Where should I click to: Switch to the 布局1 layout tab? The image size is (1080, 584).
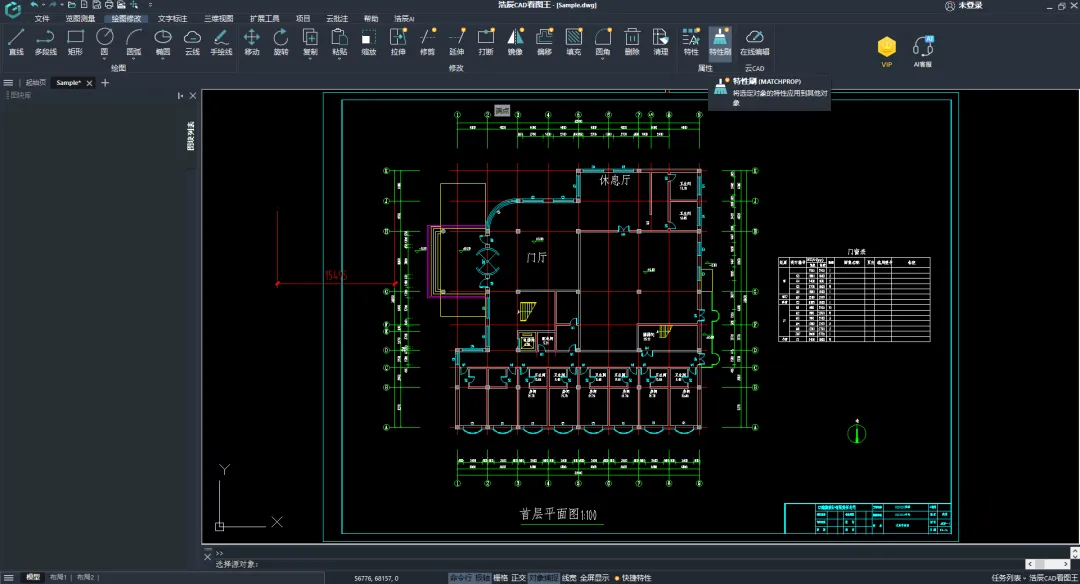(58, 577)
